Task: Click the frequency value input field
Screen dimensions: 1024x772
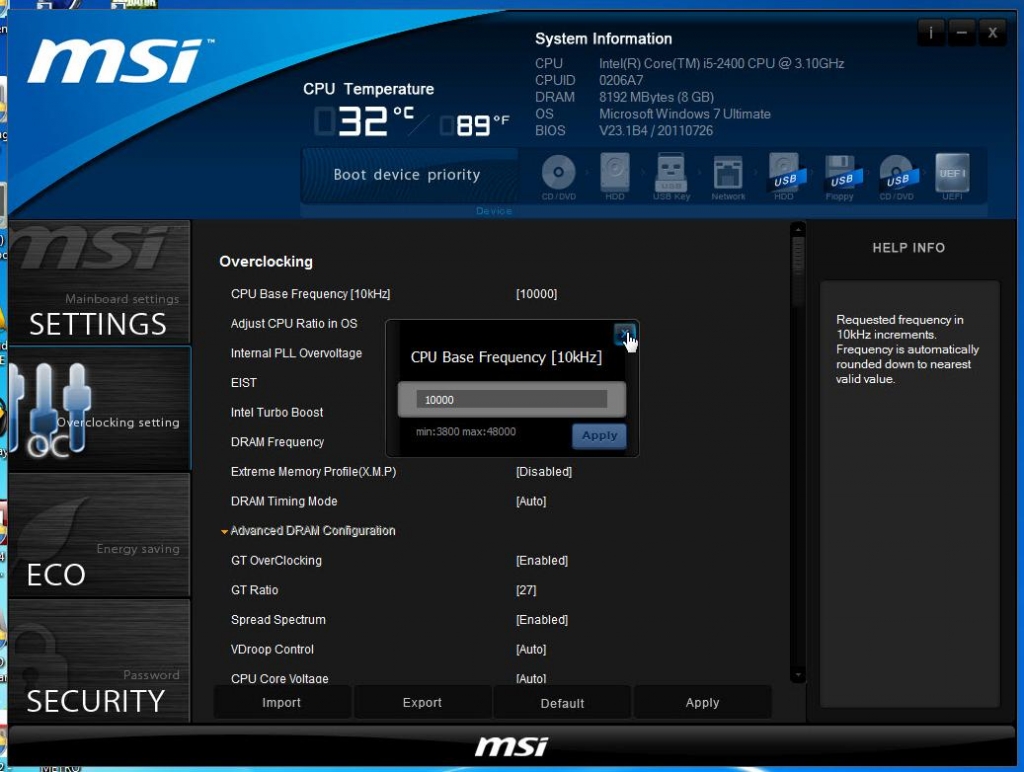Action: 511,399
